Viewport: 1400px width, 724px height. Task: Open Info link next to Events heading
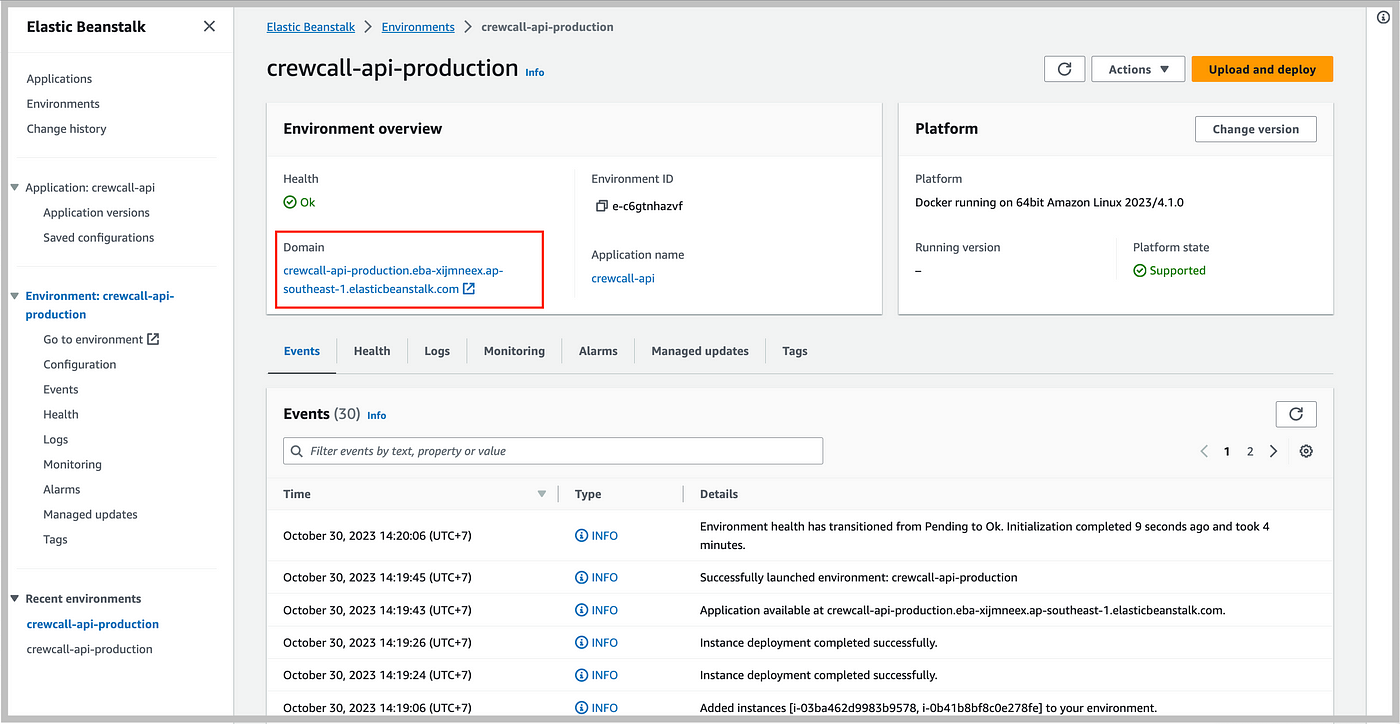(376, 415)
